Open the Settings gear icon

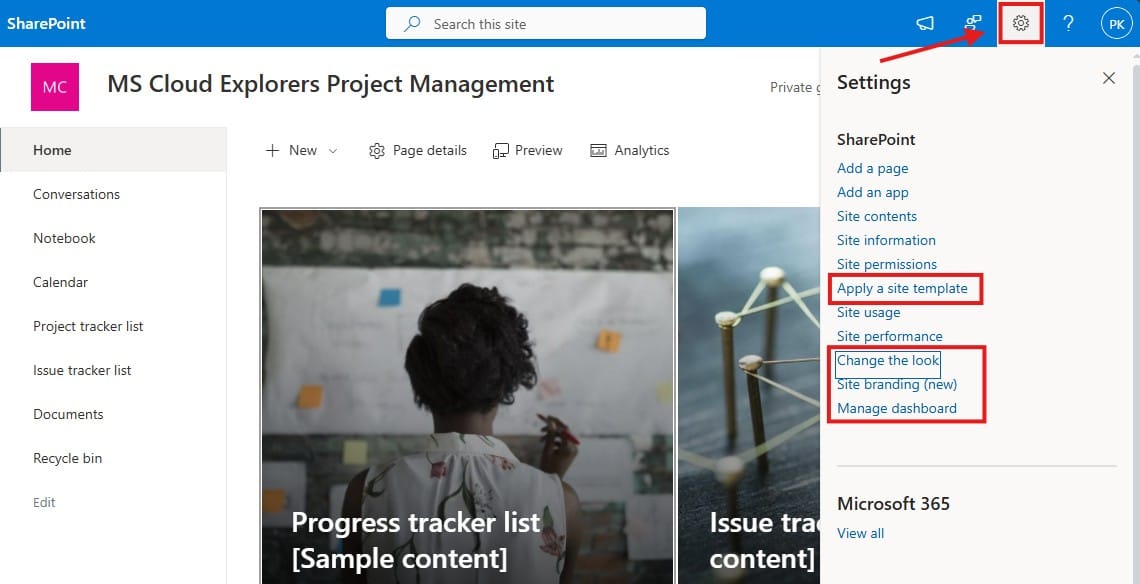(1021, 23)
